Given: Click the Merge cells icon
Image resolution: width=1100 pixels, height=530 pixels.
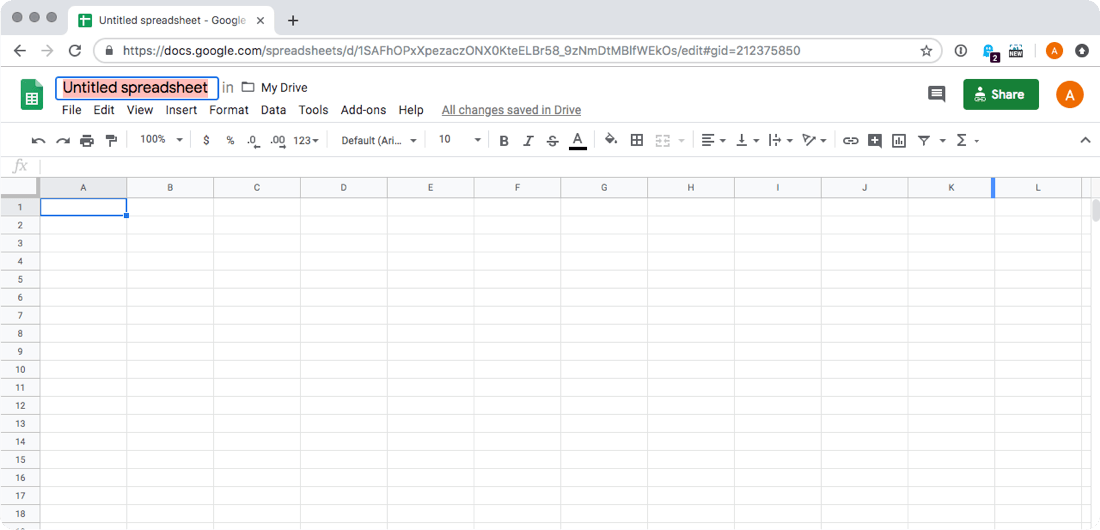Looking at the screenshot, I should (x=663, y=140).
